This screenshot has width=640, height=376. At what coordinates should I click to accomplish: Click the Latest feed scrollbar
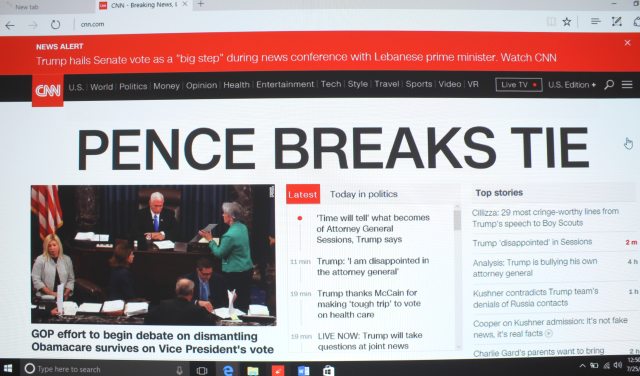point(457,278)
